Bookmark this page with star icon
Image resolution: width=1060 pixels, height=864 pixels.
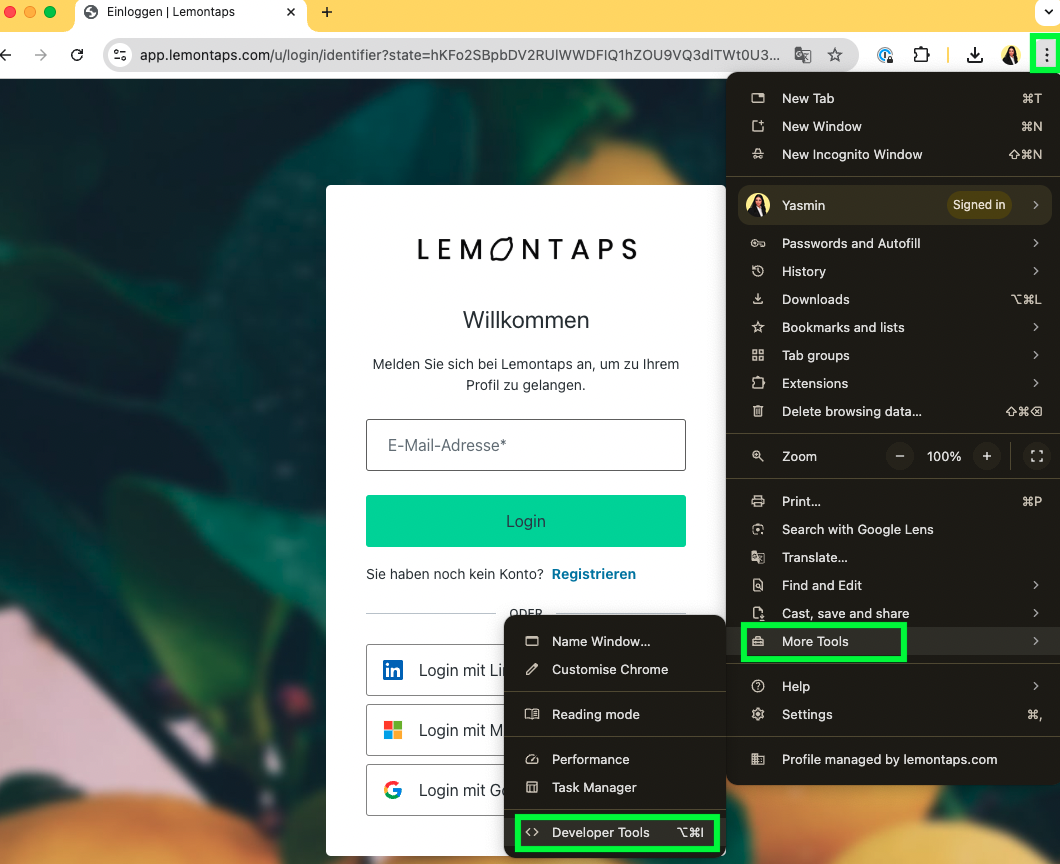click(835, 55)
